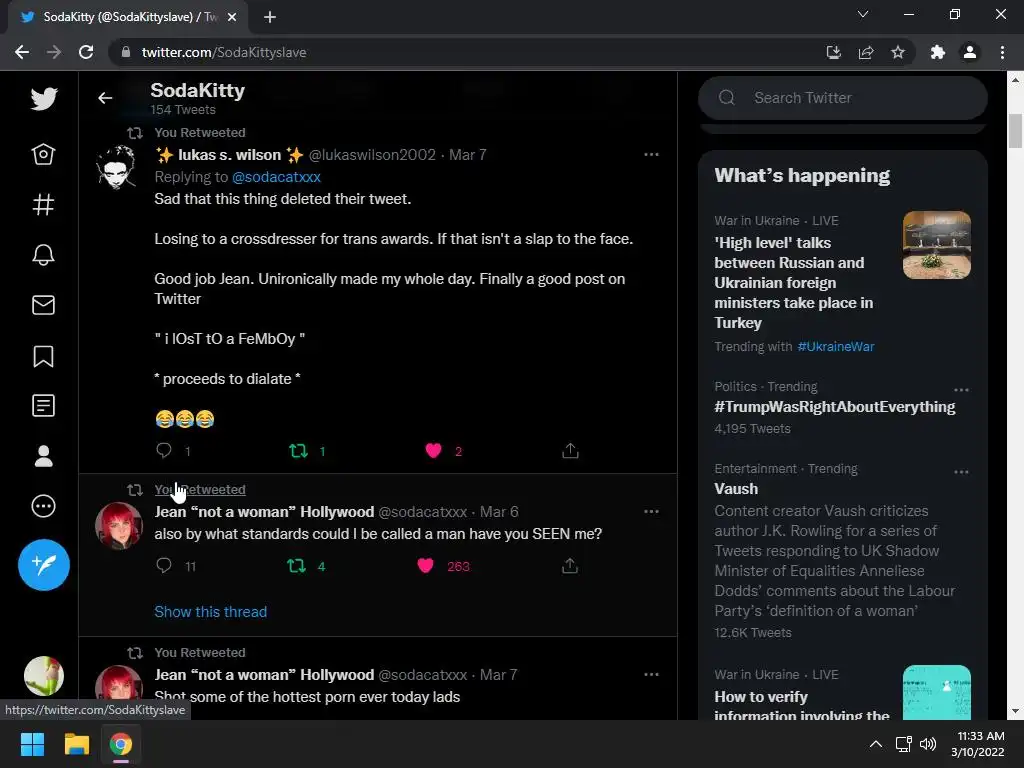The image size is (1024, 768).
Task: Unlike the Mar 6 Jean tweet
Action: point(425,566)
